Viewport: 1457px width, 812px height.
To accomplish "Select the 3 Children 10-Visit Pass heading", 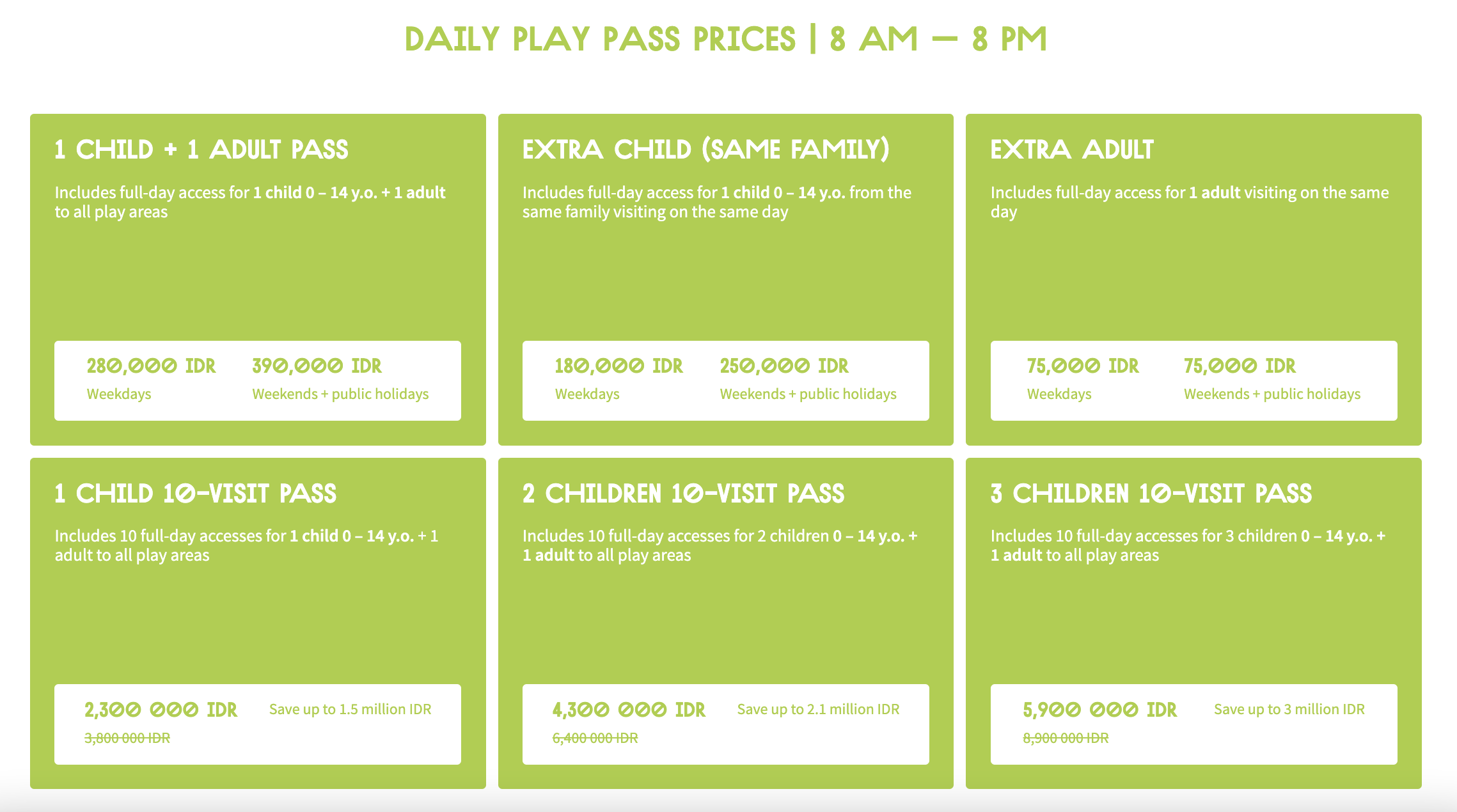I will click(x=1151, y=494).
